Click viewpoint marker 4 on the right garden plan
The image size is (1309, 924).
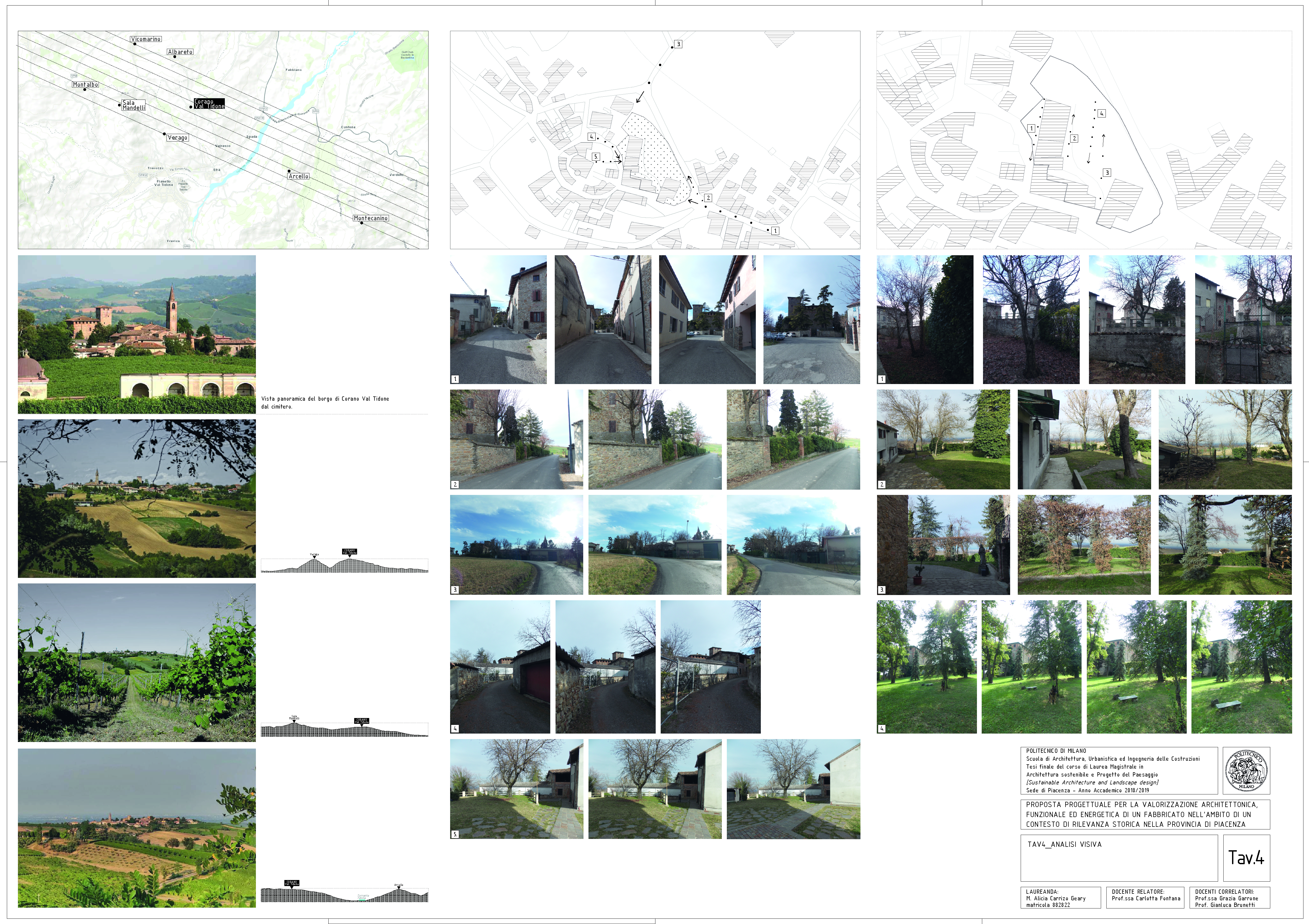click(1102, 113)
